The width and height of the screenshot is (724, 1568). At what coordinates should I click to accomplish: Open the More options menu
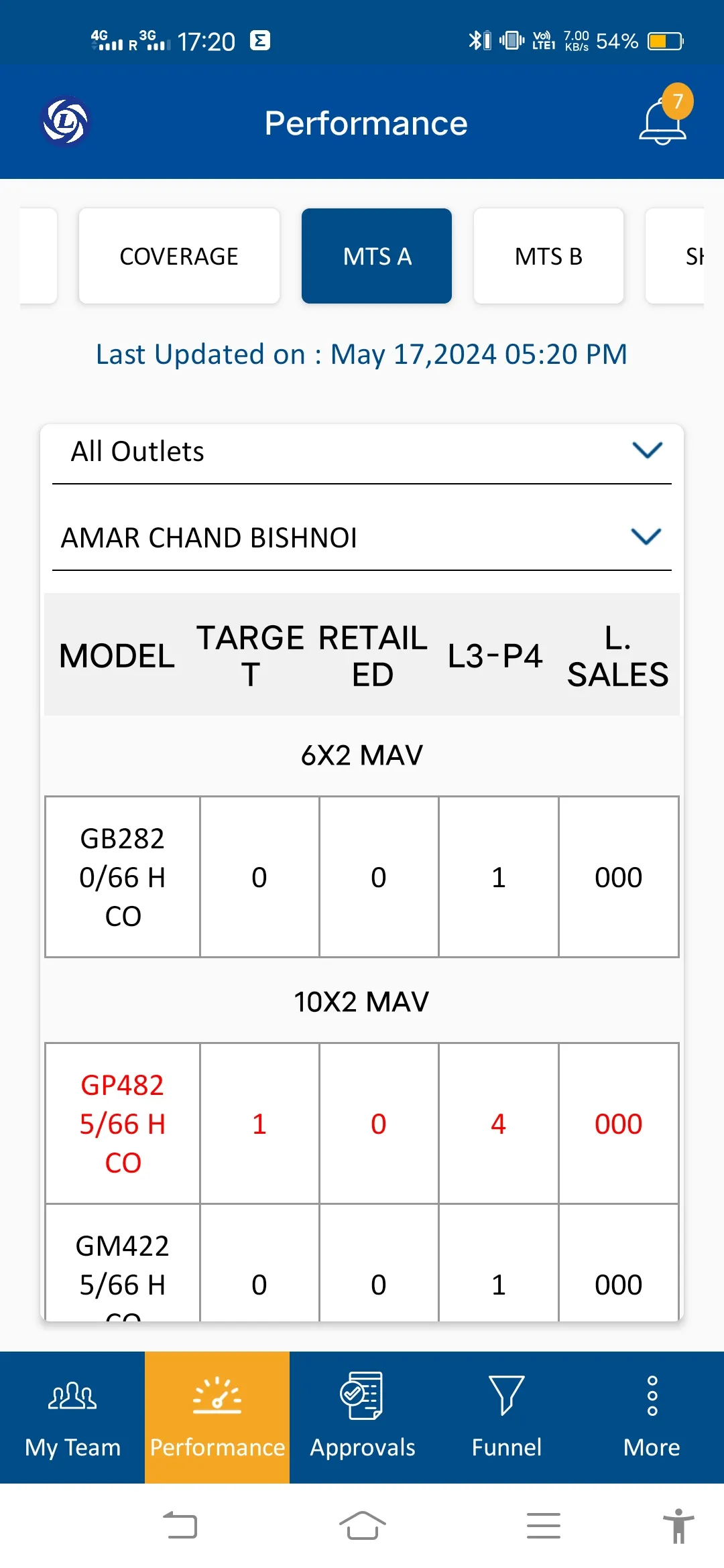click(x=652, y=1417)
